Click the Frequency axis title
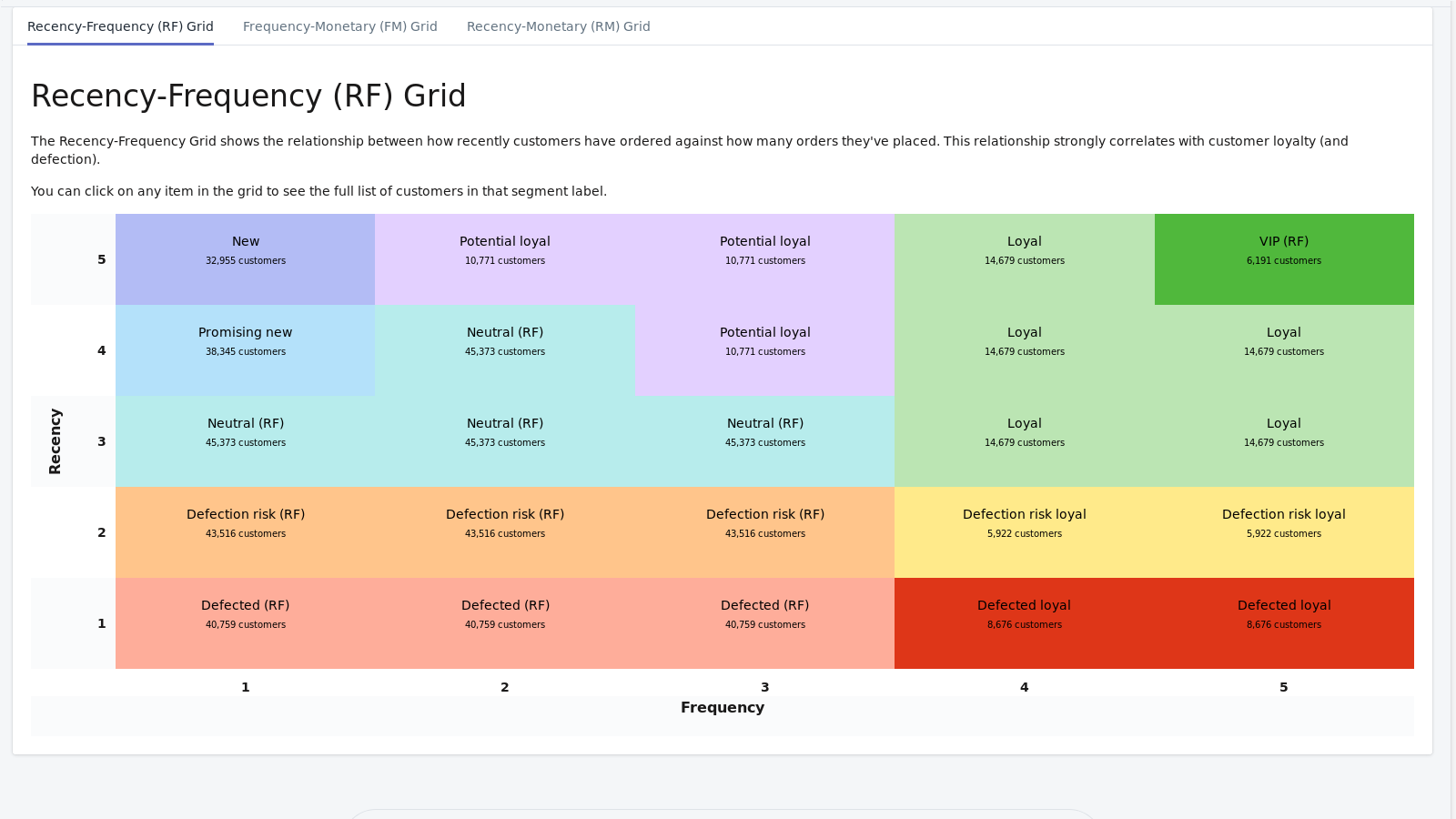This screenshot has width=1456, height=819. [723, 707]
